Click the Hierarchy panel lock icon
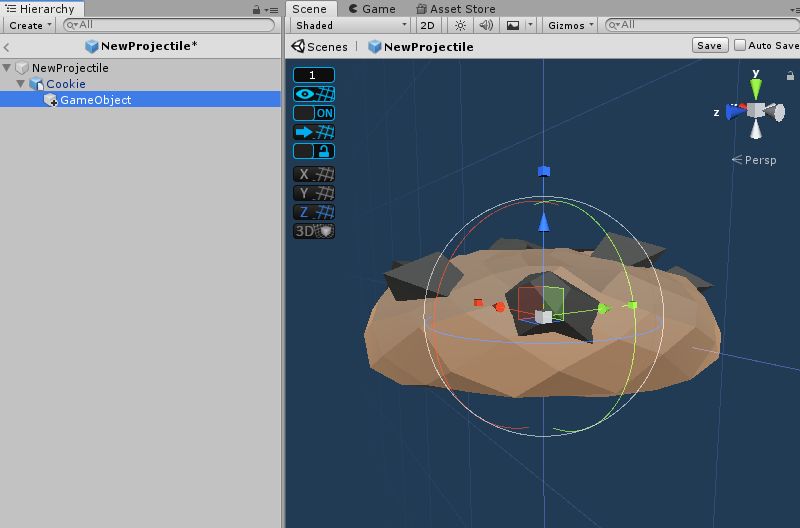This screenshot has height=528, width=800. (x=256, y=9)
